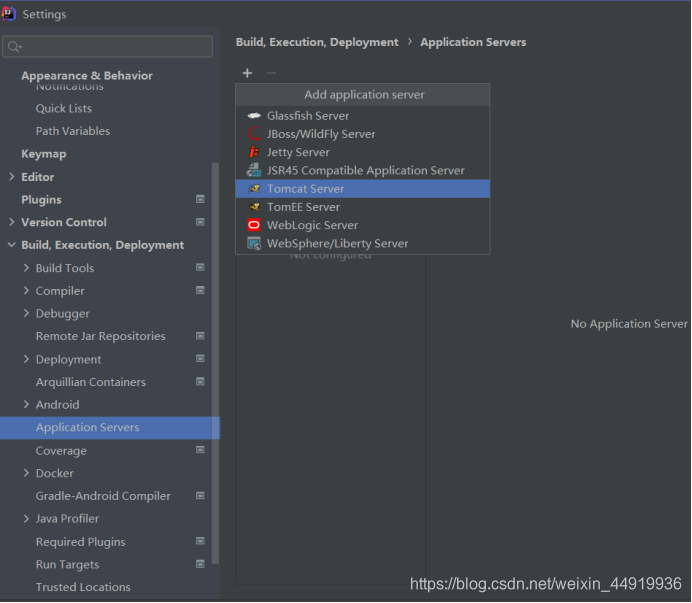The image size is (692, 603).
Task: Click the plus icon to add server
Action: pyautogui.click(x=247, y=73)
